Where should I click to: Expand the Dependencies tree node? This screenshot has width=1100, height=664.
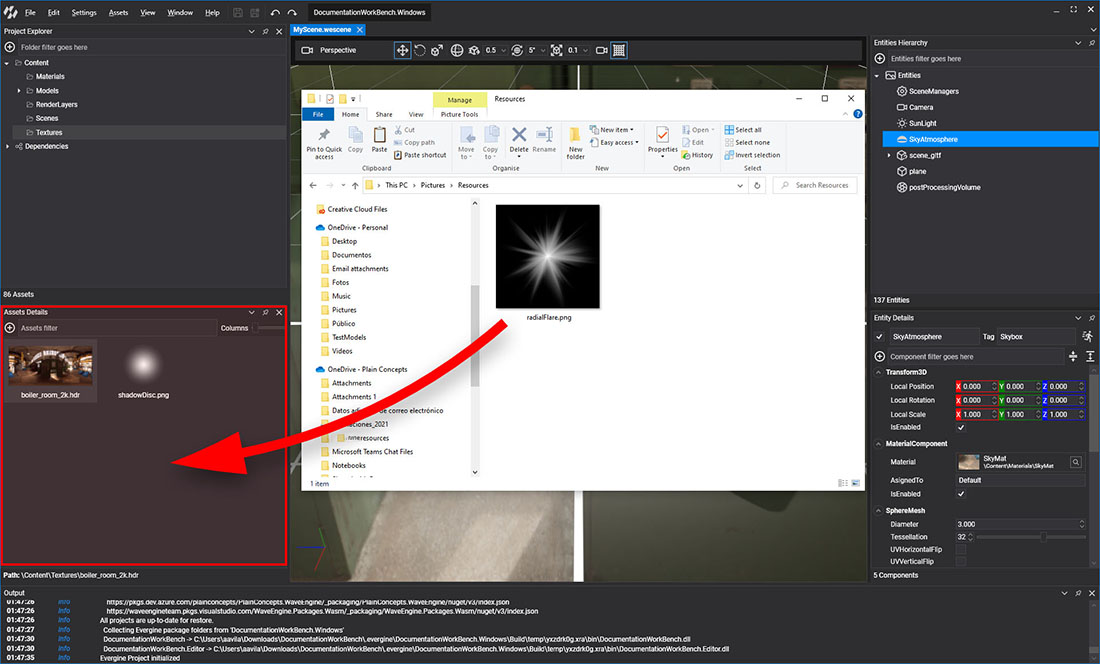pos(8,147)
